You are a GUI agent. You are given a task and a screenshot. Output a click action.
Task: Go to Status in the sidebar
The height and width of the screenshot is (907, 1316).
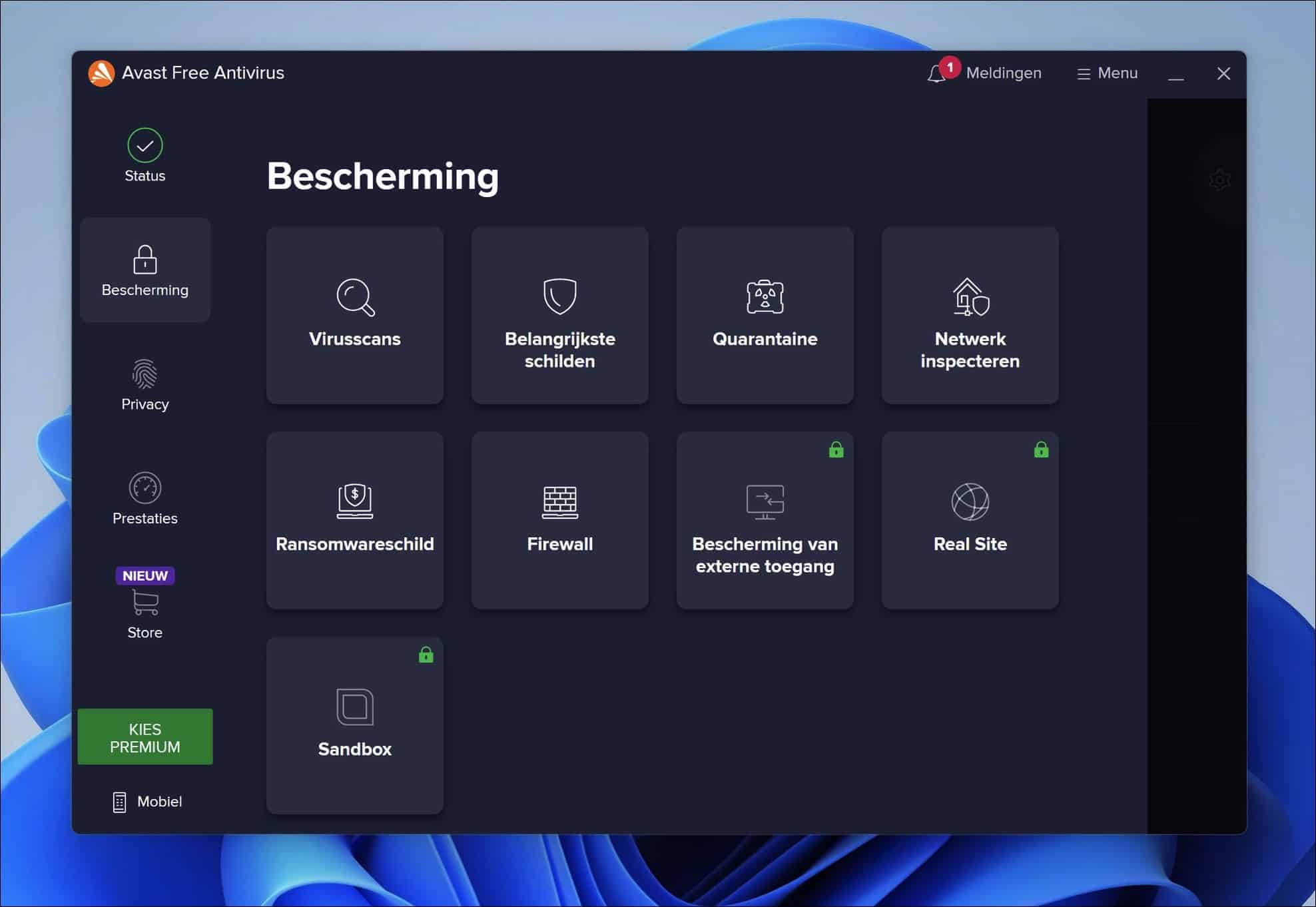[x=145, y=156]
